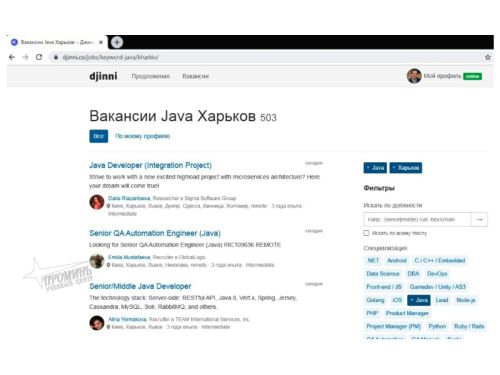
Task: Click the browser forward arrow
Action: (x=26, y=57)
